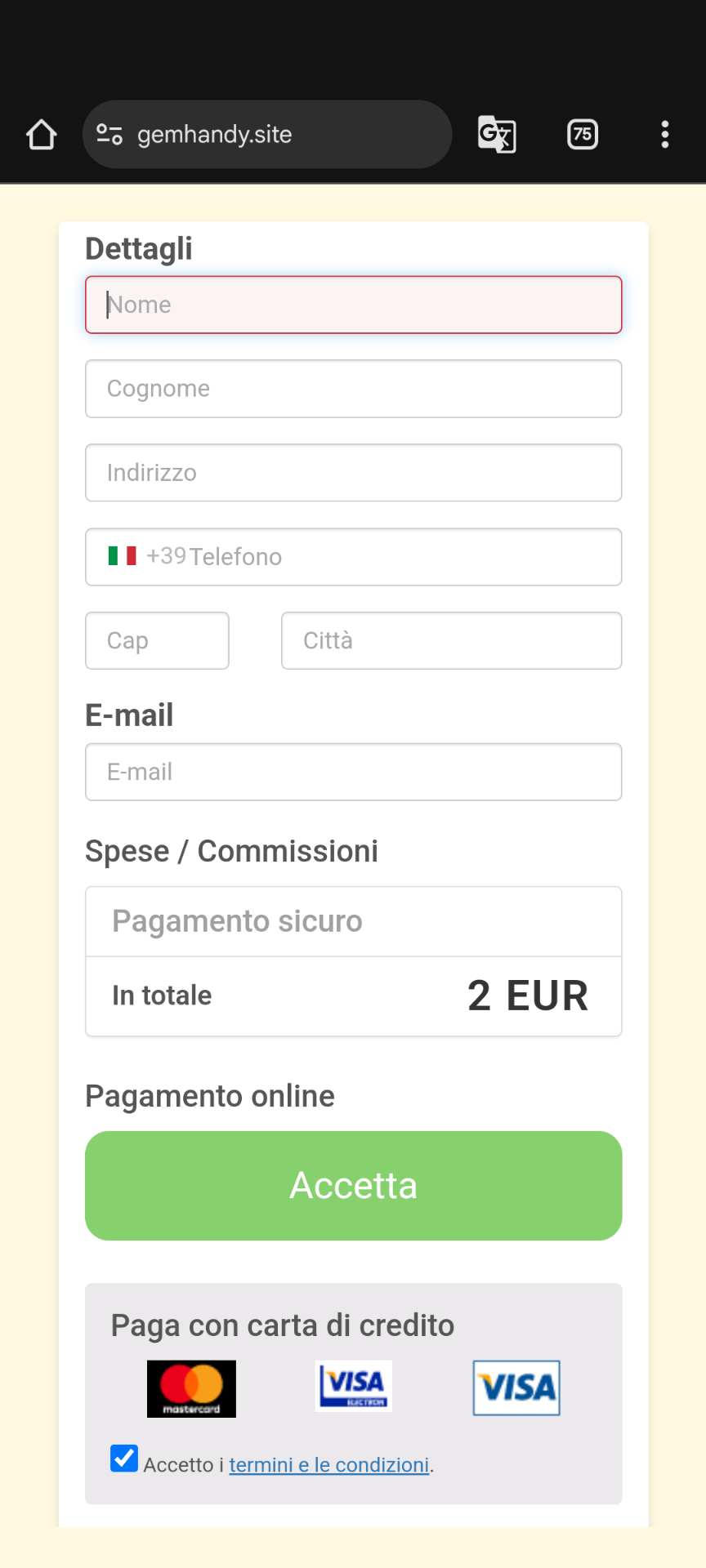The image size is (706, 1568).
Task: Click the Cognome text field
Action: pyautogui.click(x=354, y=389)
